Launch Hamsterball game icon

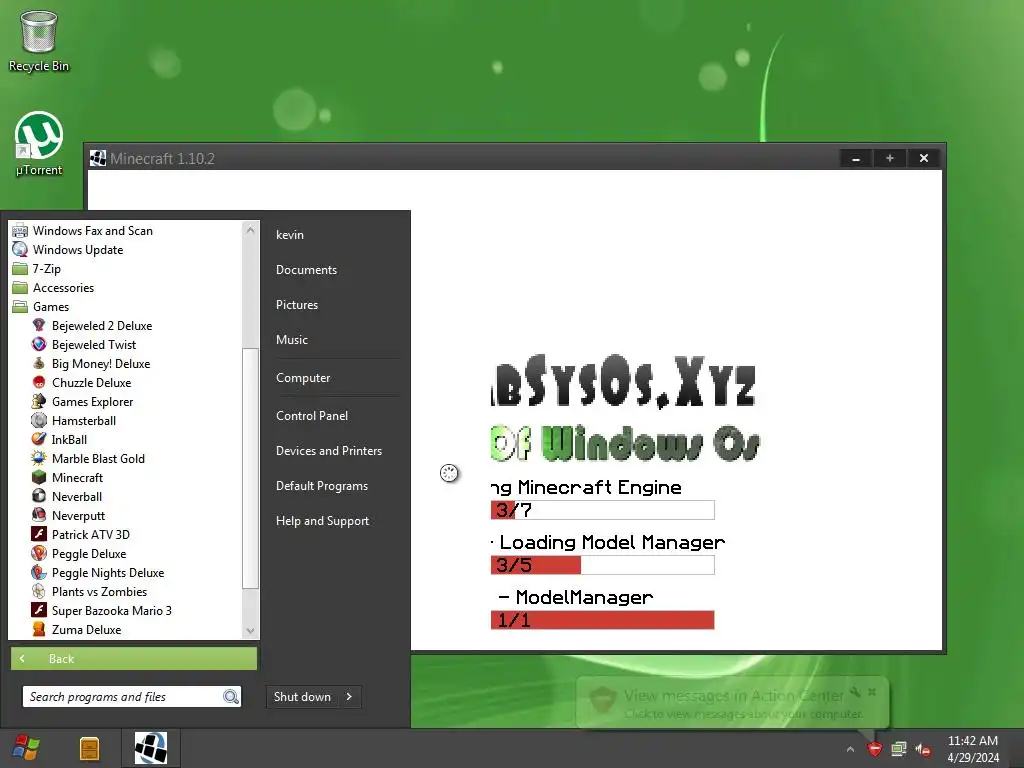(39, 420)
